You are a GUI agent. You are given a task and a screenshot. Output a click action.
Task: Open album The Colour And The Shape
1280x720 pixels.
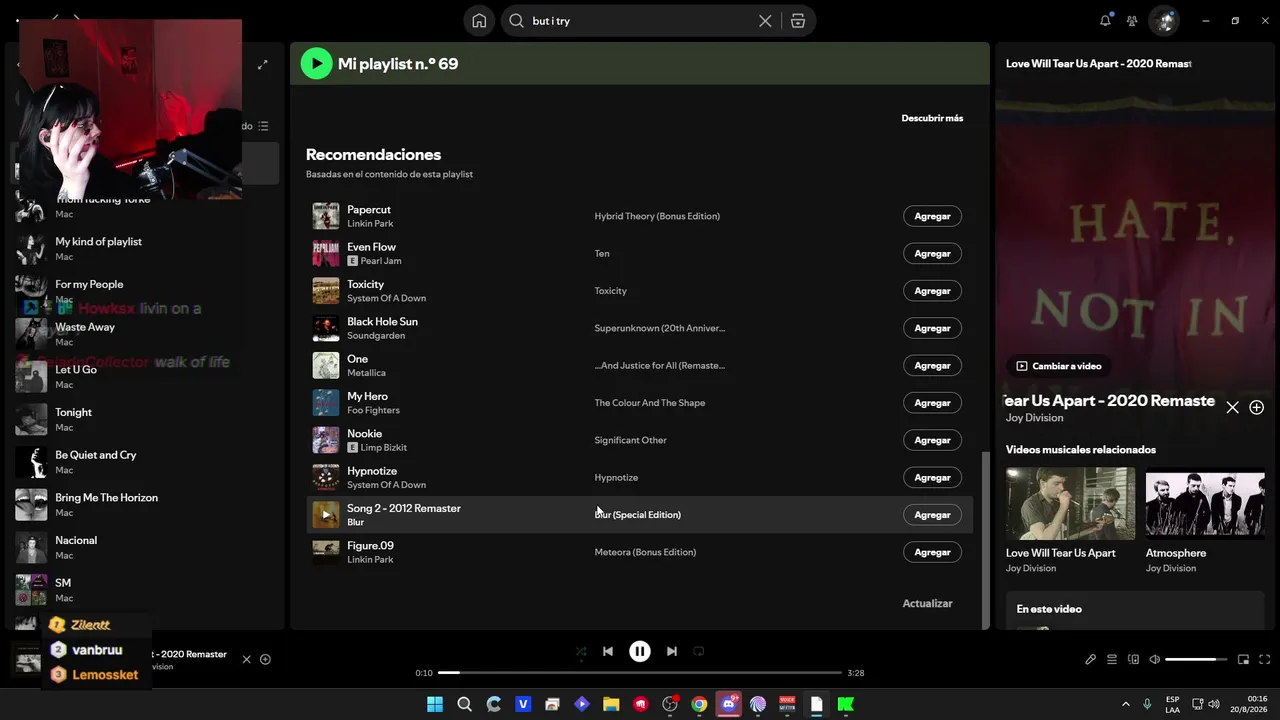(650, 403)
